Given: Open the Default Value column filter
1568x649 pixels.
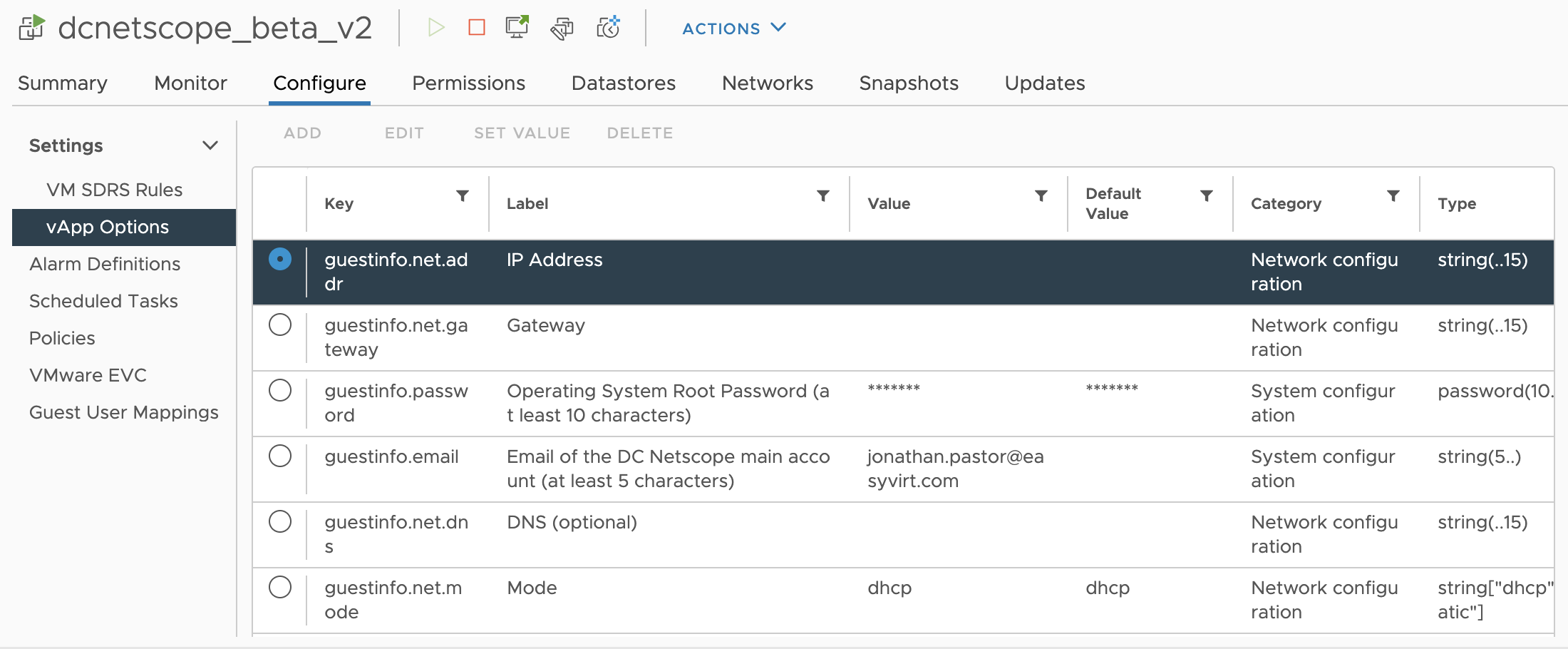Looking at the screenshot, I should 1207,196.
